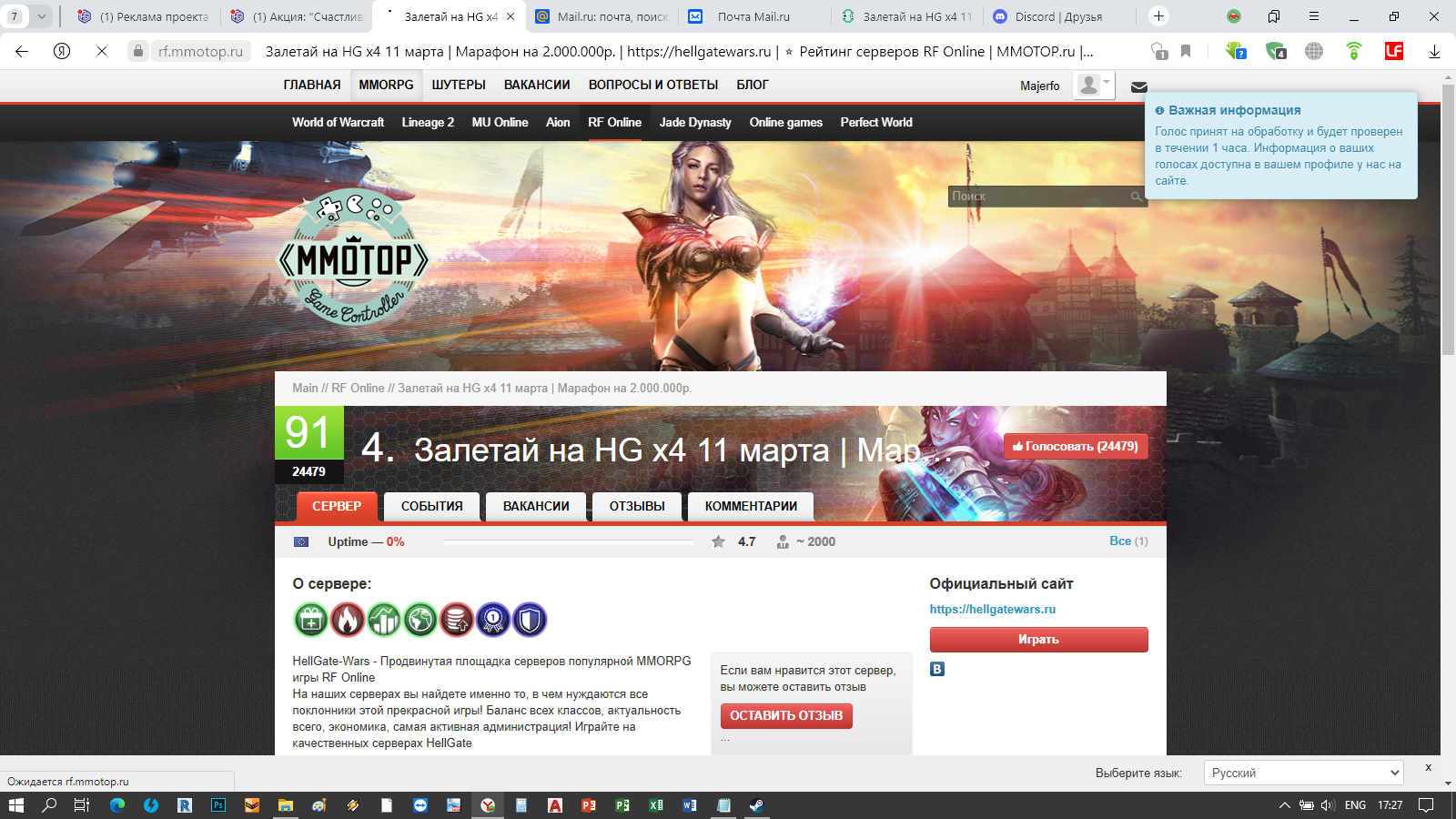Select Lineage 2 game category

pyautogui.click(x=428, y=122)
